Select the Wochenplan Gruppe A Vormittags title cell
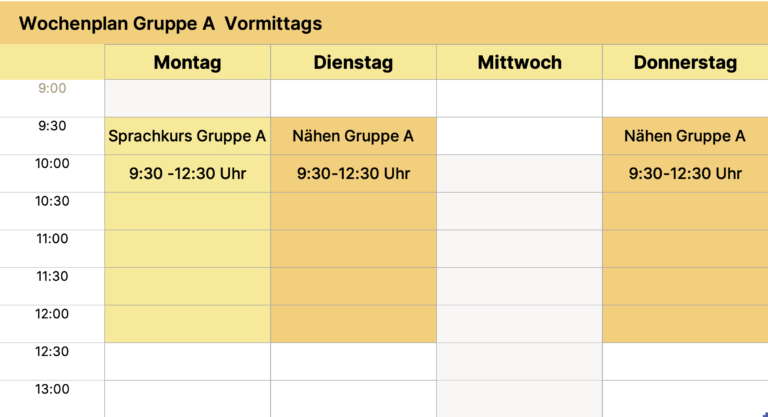This screenshot has width=768, height=417. click(x=171, y=23)
